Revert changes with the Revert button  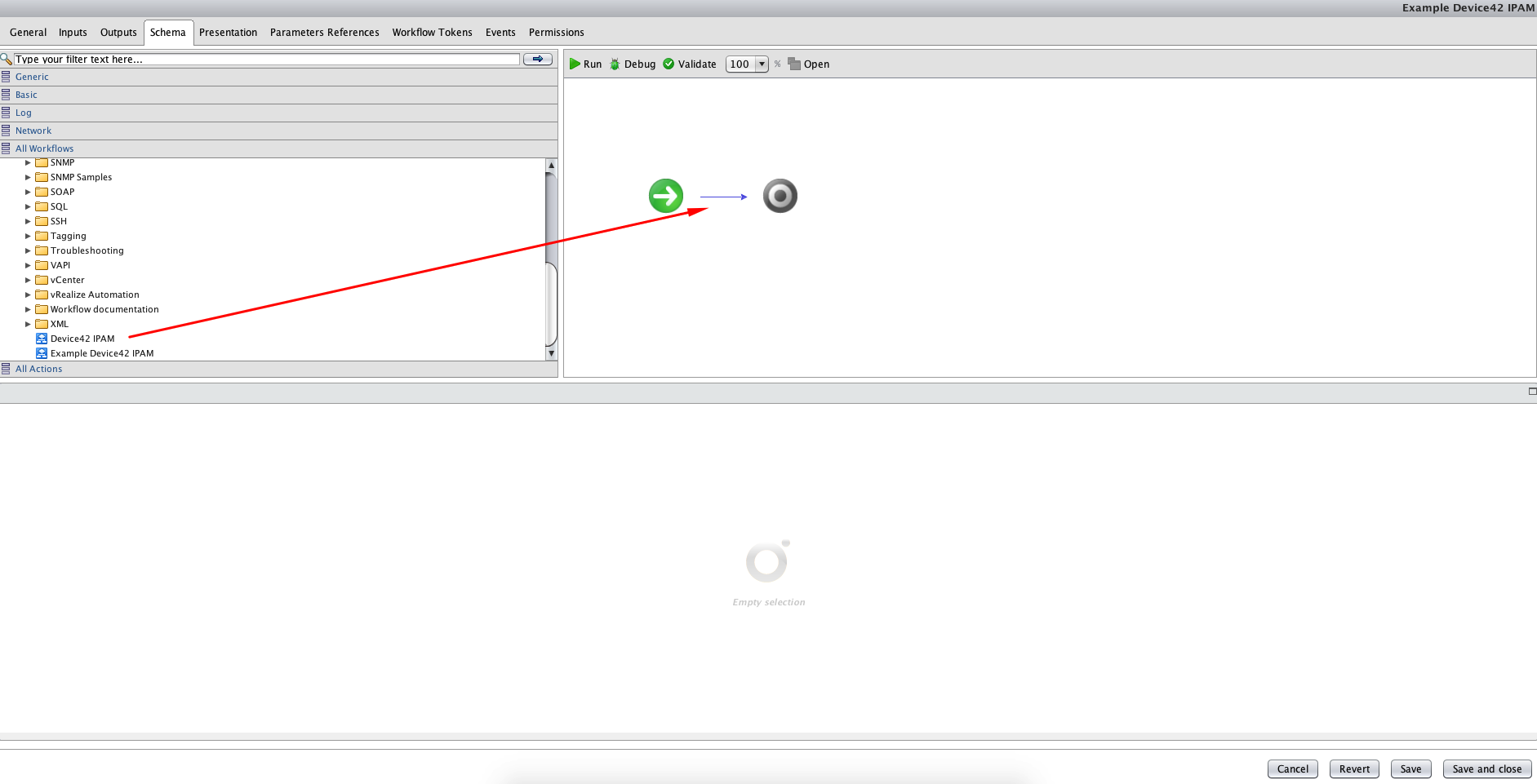click(x=1353, y=768)
